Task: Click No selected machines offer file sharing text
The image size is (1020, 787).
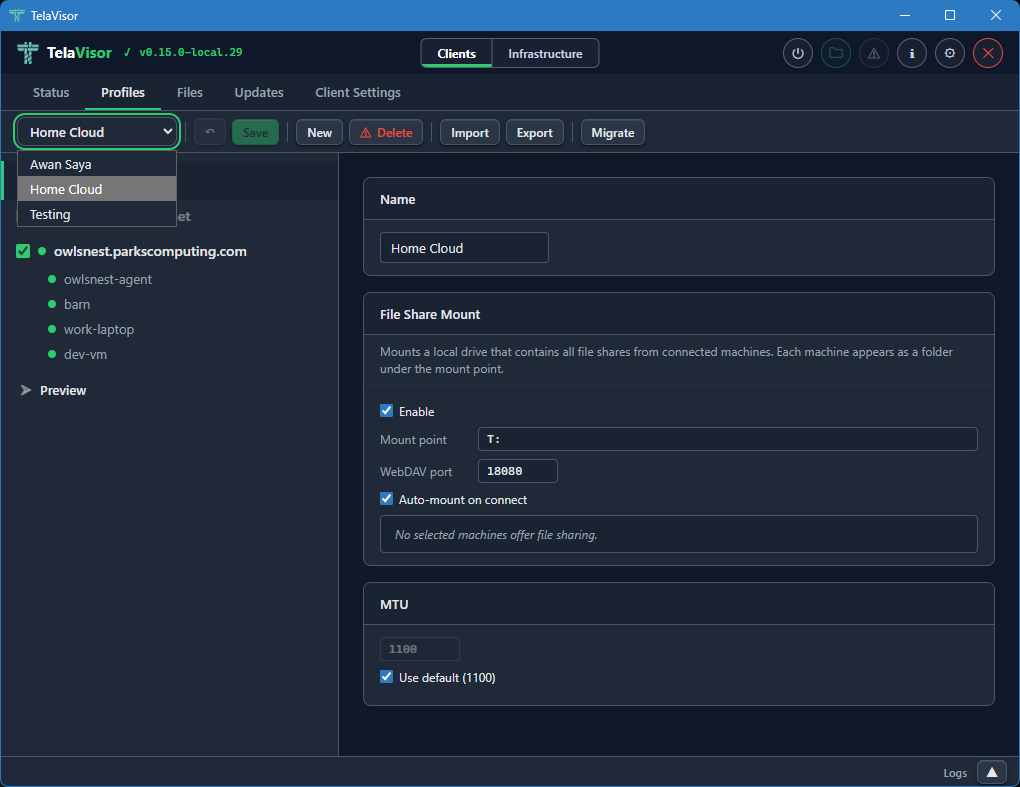Action: pyautogui.click(x=496, y=535)
